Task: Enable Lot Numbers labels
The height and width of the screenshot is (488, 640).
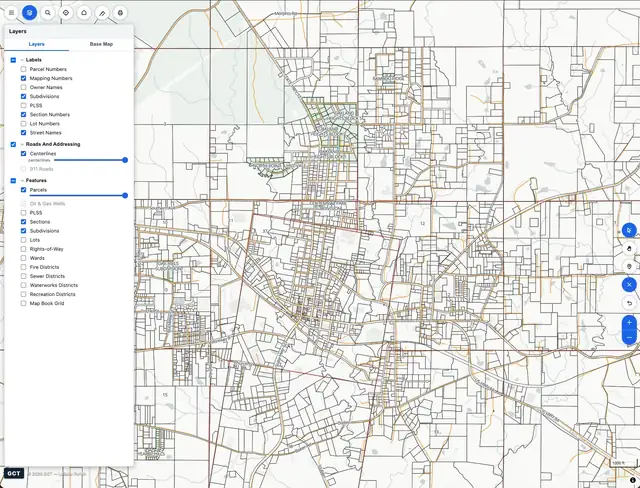Action: (x=23, y=124)
